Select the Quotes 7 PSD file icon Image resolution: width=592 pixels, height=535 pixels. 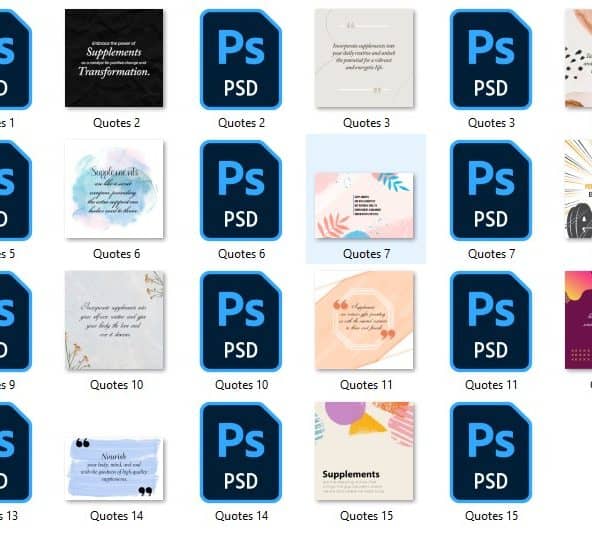pos(491,190)
